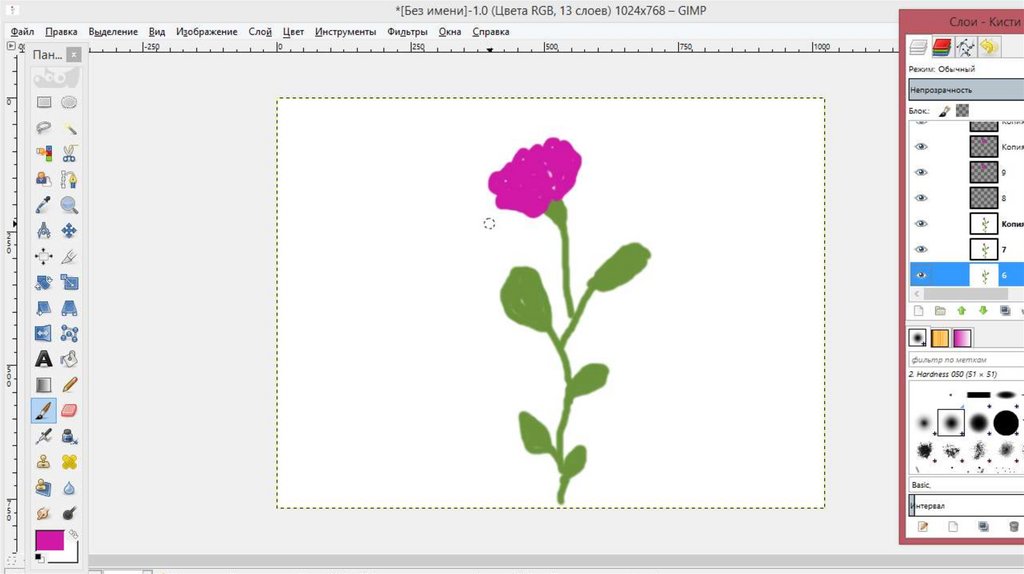Toggle visibility of layer 8
The width and height of the screenshot is (1024, 574).
tap(921, 198)
